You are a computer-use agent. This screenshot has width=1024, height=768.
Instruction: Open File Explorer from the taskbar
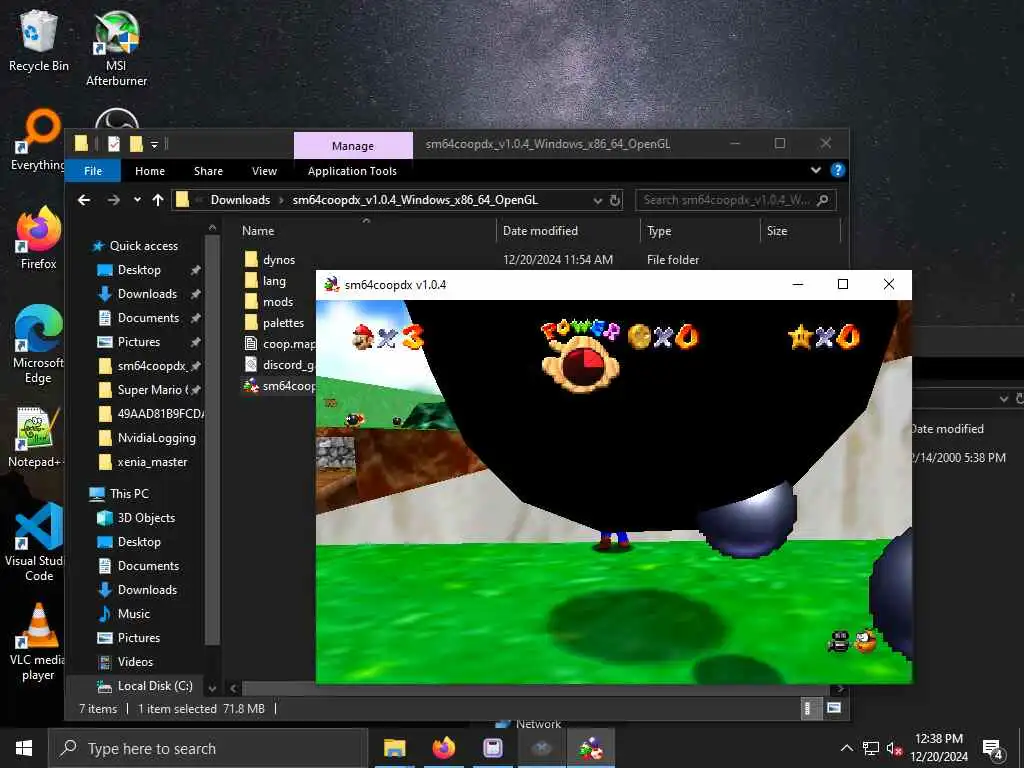[x=394, y=748]
